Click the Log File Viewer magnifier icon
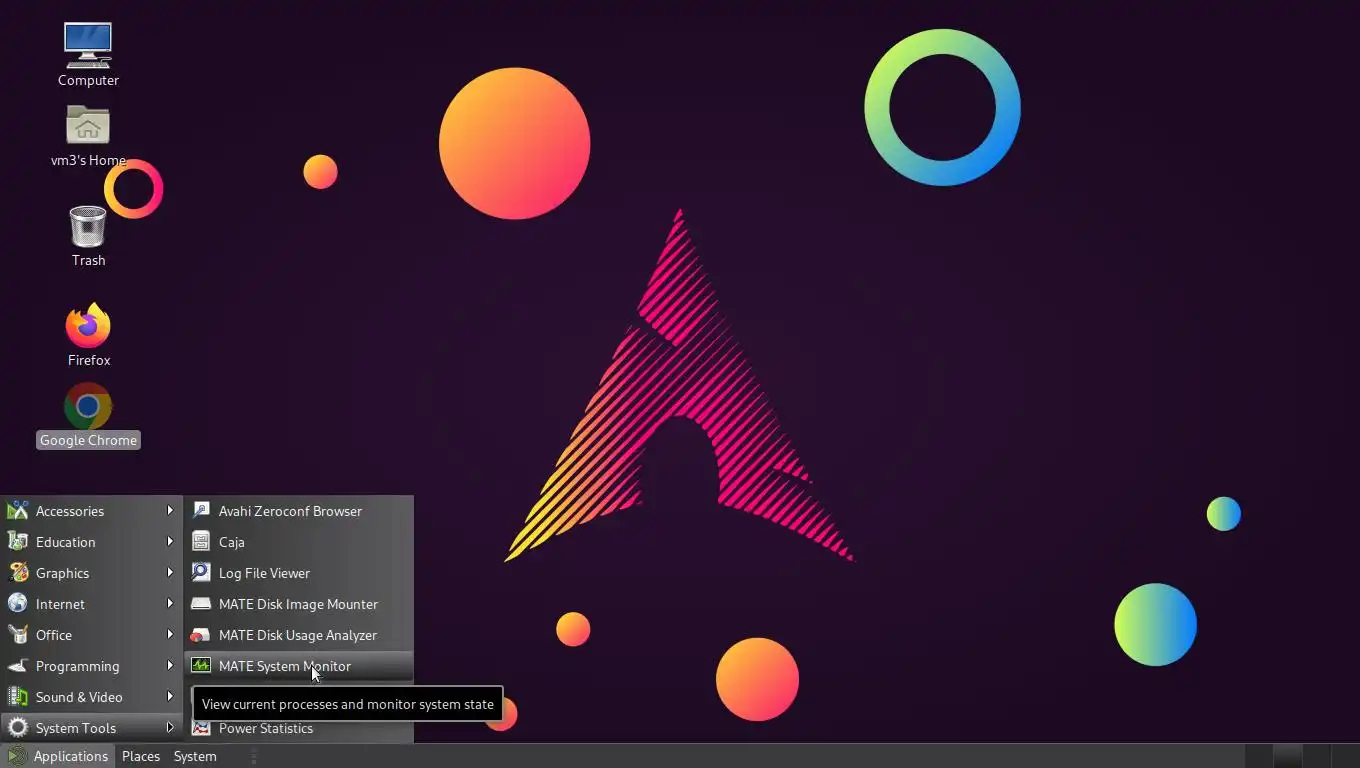Screen dimensions: 1360x768 click(x=201, y=573)
